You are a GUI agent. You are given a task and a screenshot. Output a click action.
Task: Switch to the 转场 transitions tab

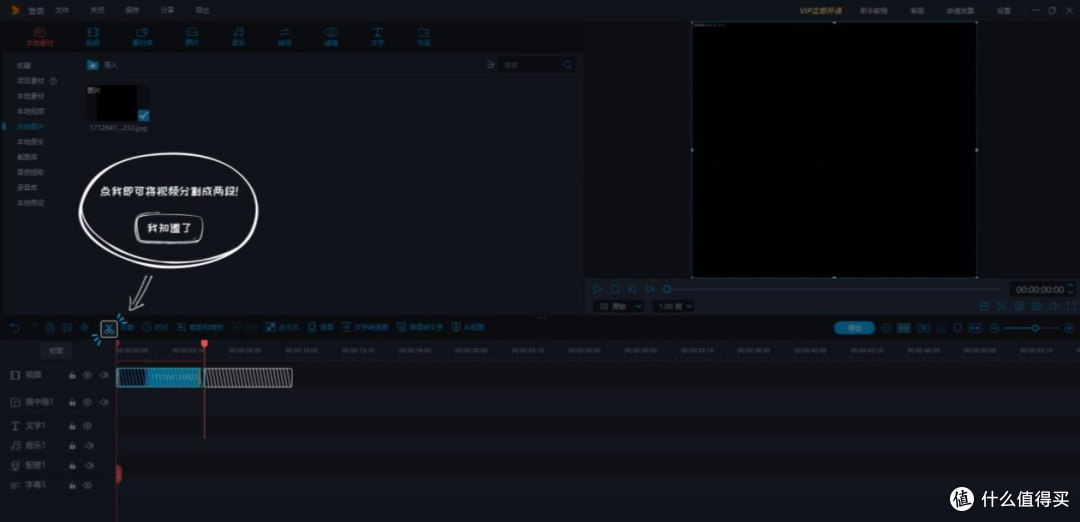click(x=284, y=36)
